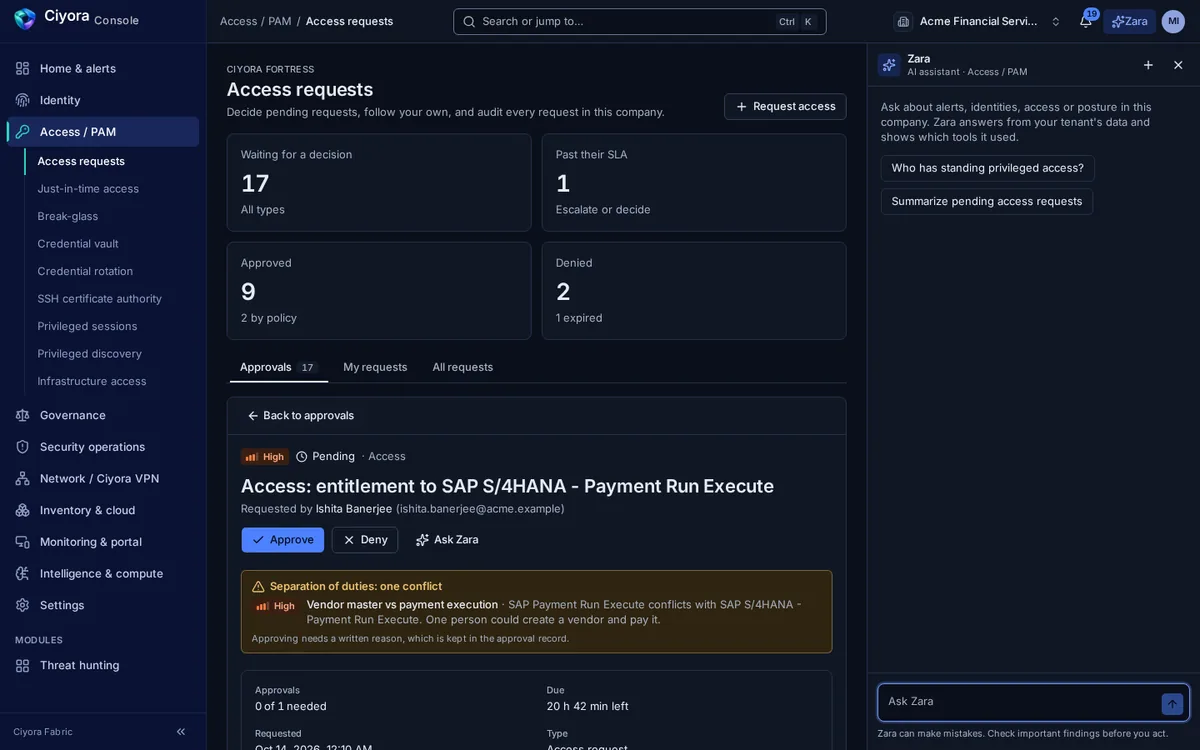Image resolution: width=1200 pixels, height=750 pixels.
Task: Open Monitoring & portal section
Action: (103, 542)
